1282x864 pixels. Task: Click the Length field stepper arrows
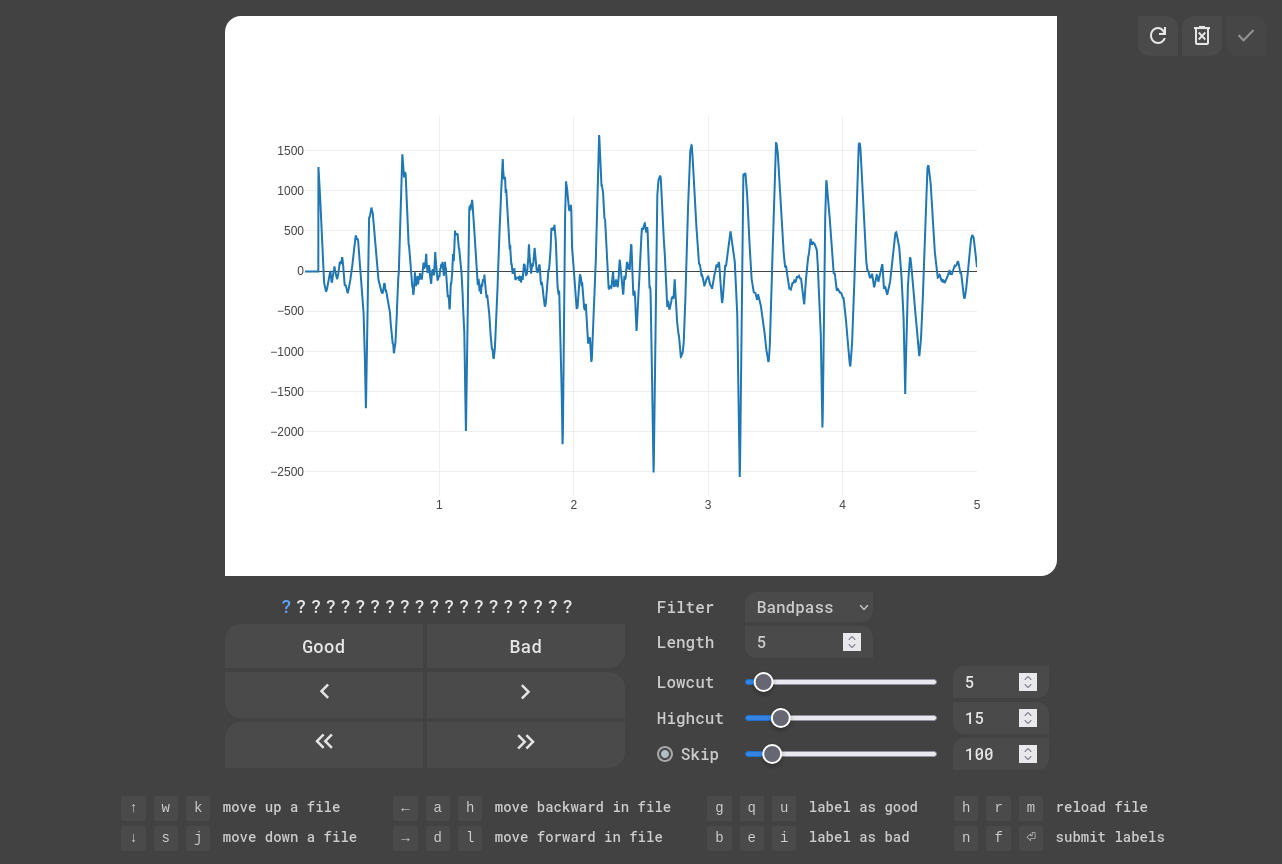point(852,642)
